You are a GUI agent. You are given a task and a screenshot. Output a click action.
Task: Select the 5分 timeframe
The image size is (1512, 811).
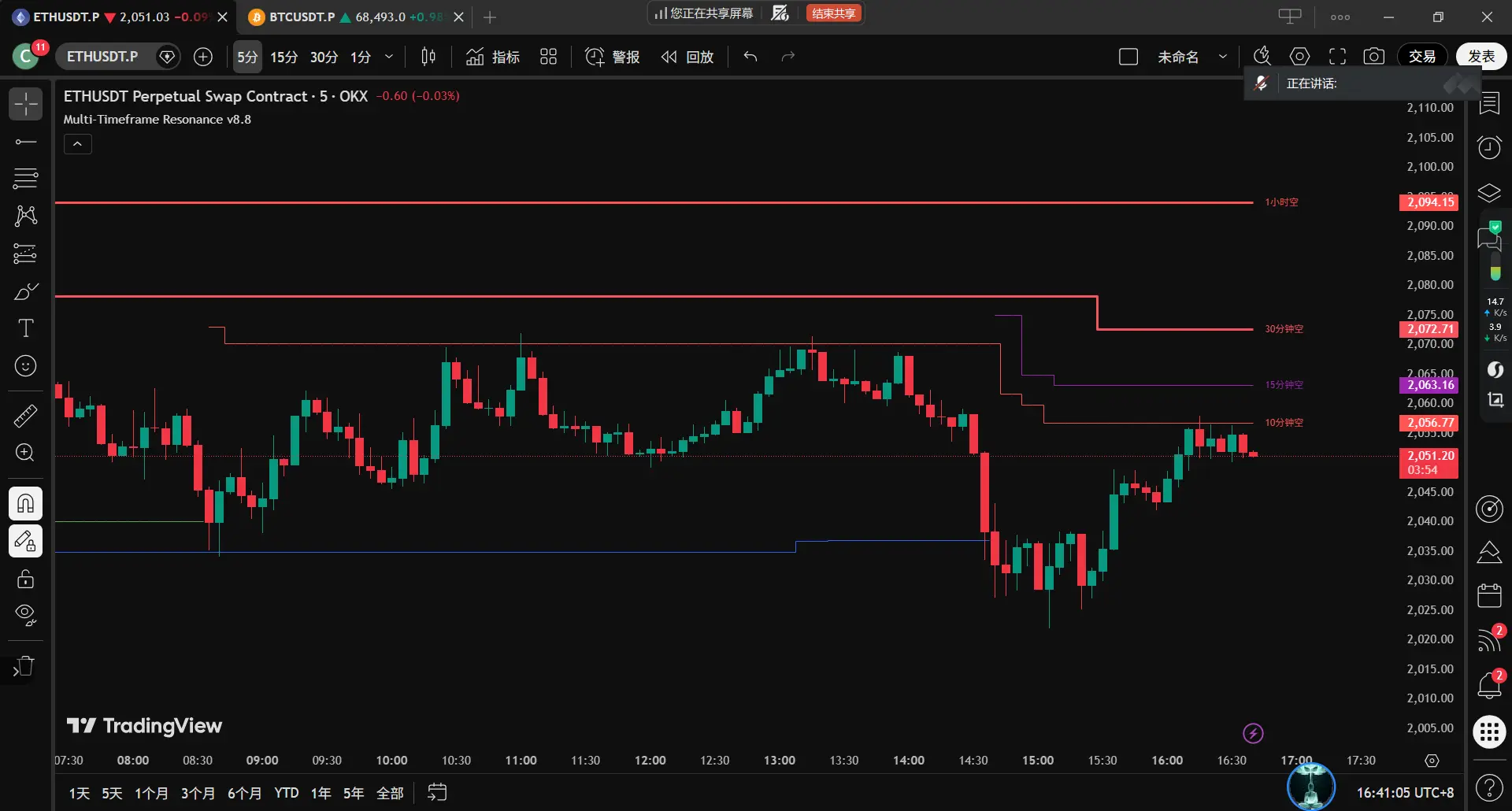pos(247,57)
